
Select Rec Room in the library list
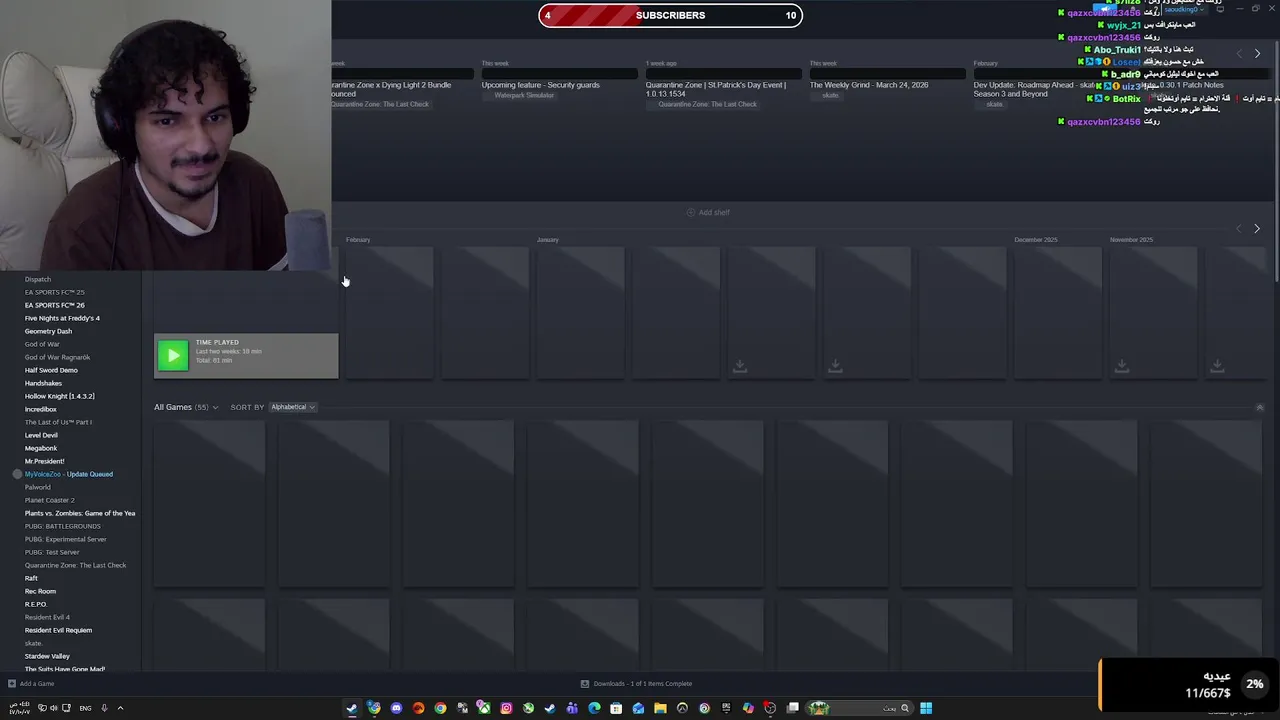[40, 591]
